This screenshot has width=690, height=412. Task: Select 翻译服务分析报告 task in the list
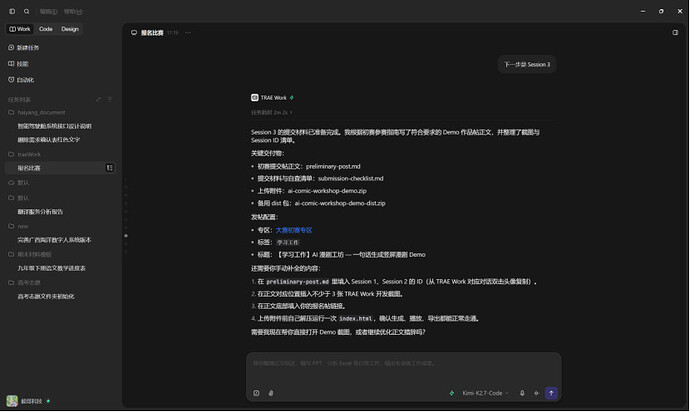pos(40,212)
